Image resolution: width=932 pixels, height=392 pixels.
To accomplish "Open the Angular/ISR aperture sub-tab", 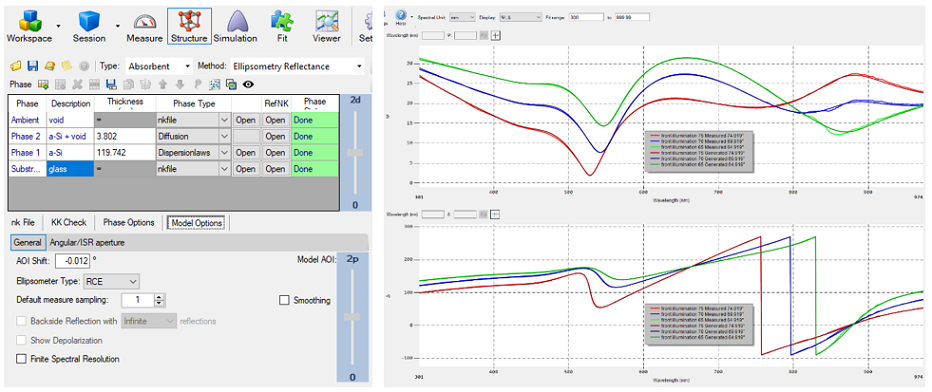I will 87,242.
